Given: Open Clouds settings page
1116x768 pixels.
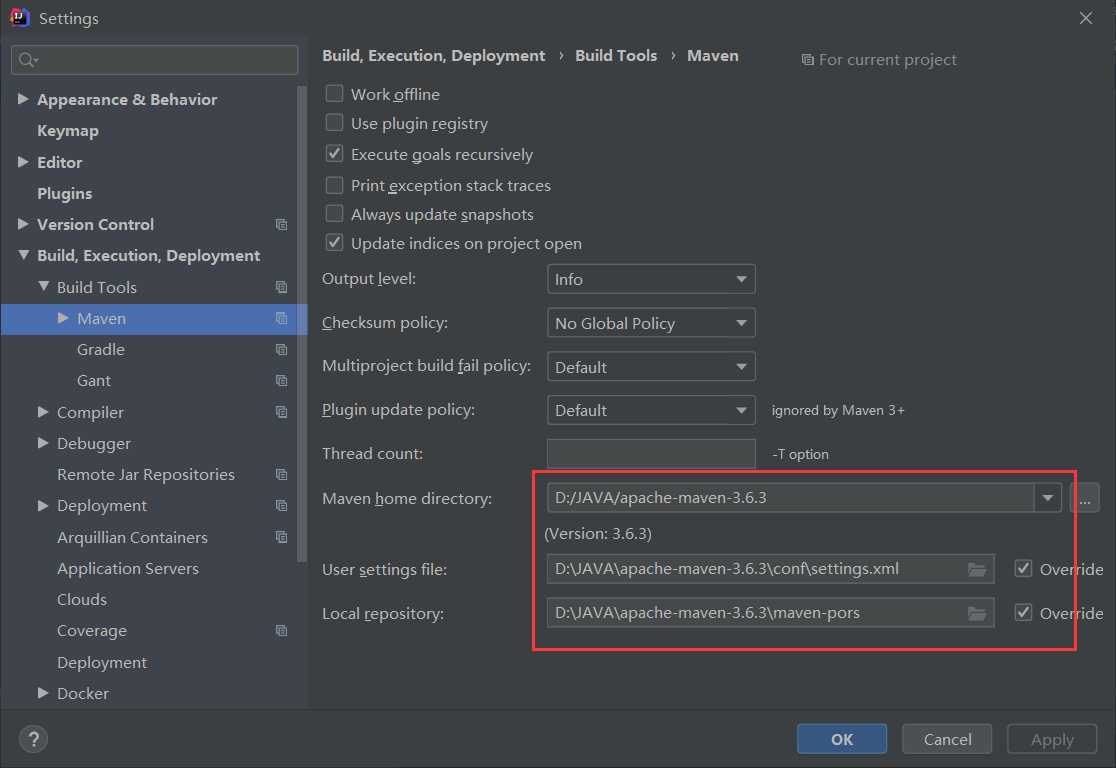Looking at the screenshot, I should pos(82,600).
